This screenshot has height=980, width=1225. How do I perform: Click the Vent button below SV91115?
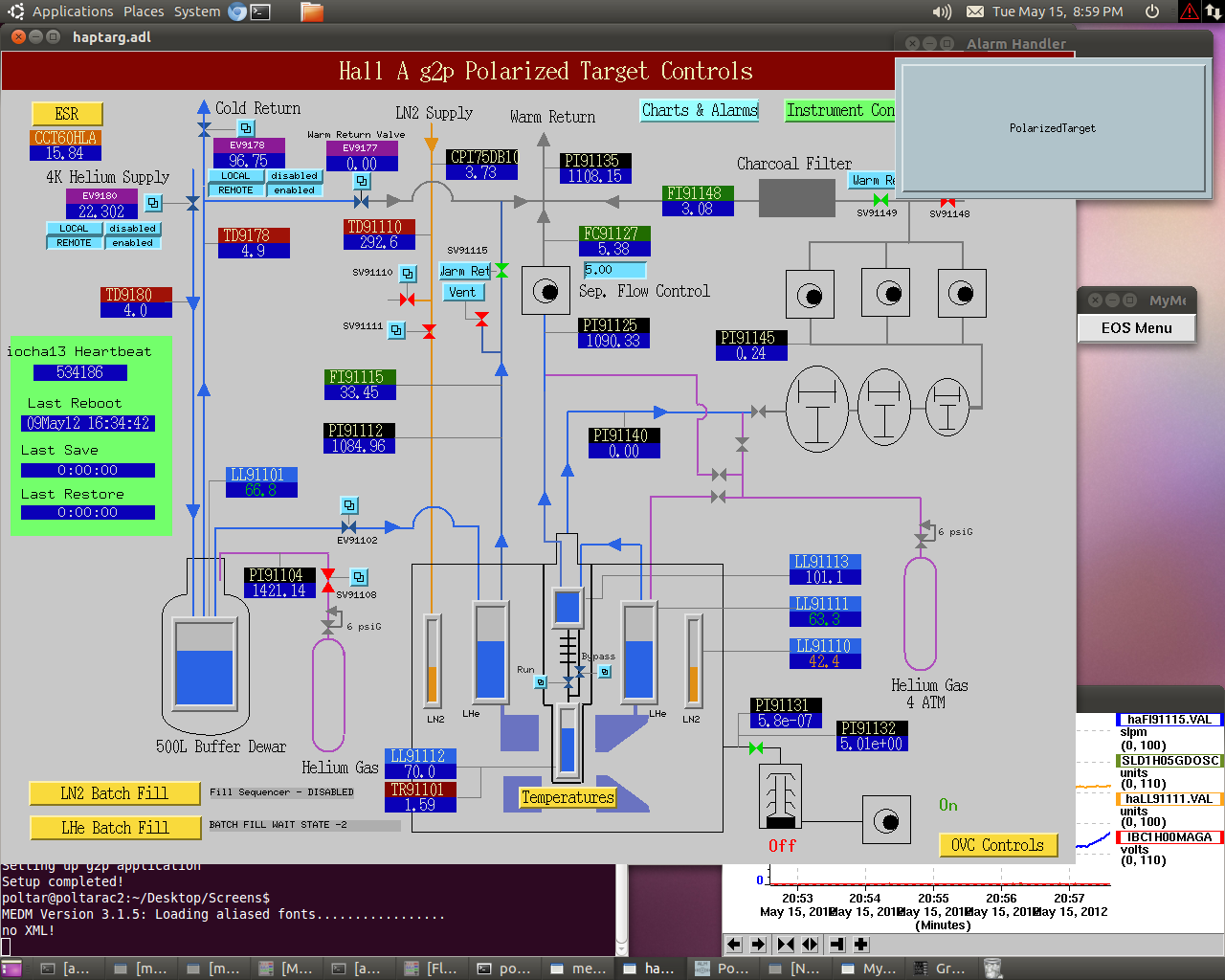(462, 292)
